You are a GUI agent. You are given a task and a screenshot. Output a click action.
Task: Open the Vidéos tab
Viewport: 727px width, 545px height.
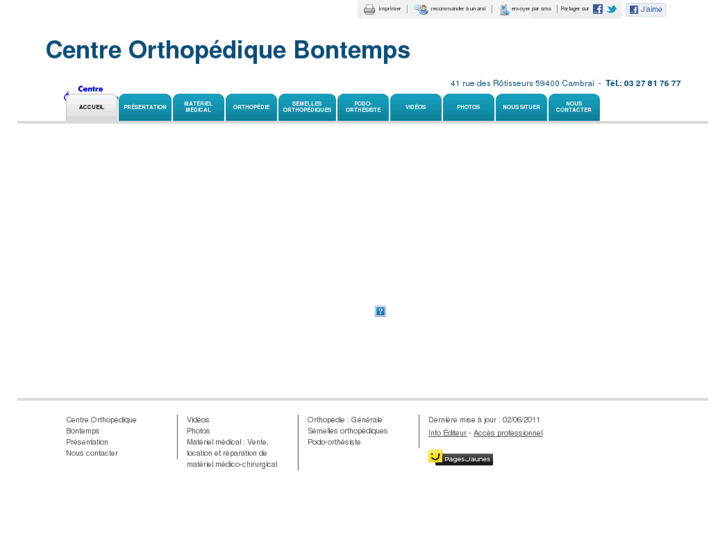[416, 108]
